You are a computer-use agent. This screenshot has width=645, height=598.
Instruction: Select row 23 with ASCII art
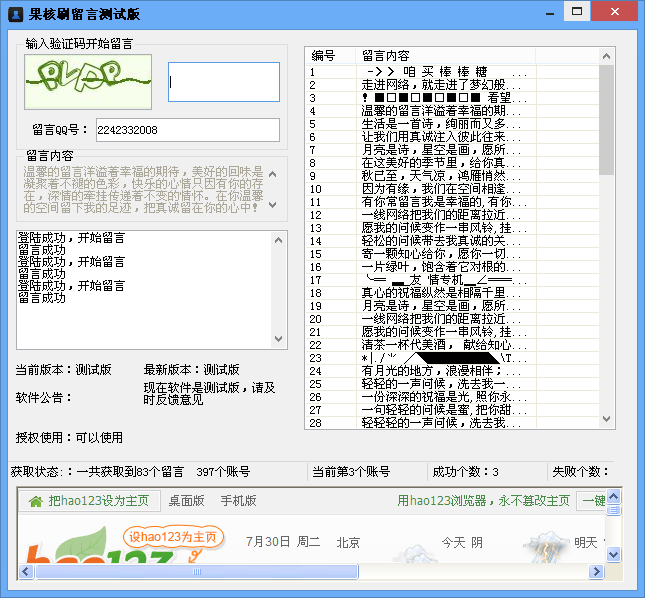coord(452,358)
